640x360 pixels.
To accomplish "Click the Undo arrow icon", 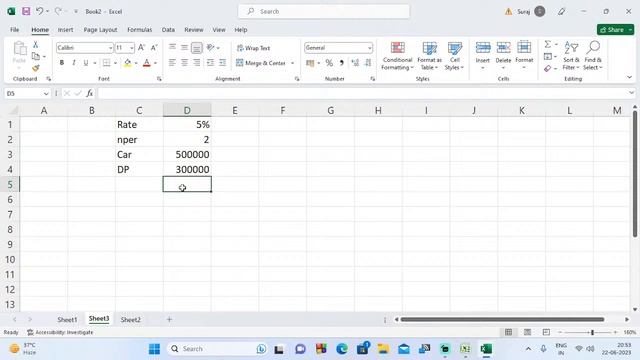I will click(x=39, y=11).
